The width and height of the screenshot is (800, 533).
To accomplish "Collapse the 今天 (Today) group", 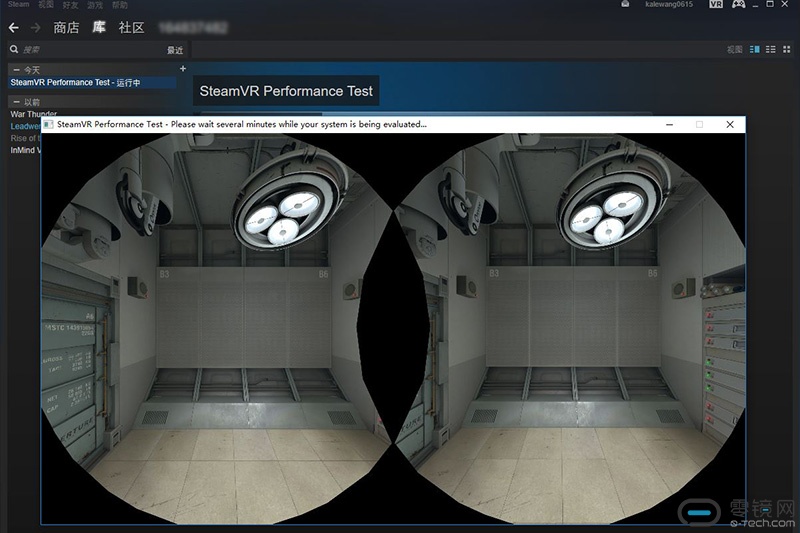I will coord(16,70).
